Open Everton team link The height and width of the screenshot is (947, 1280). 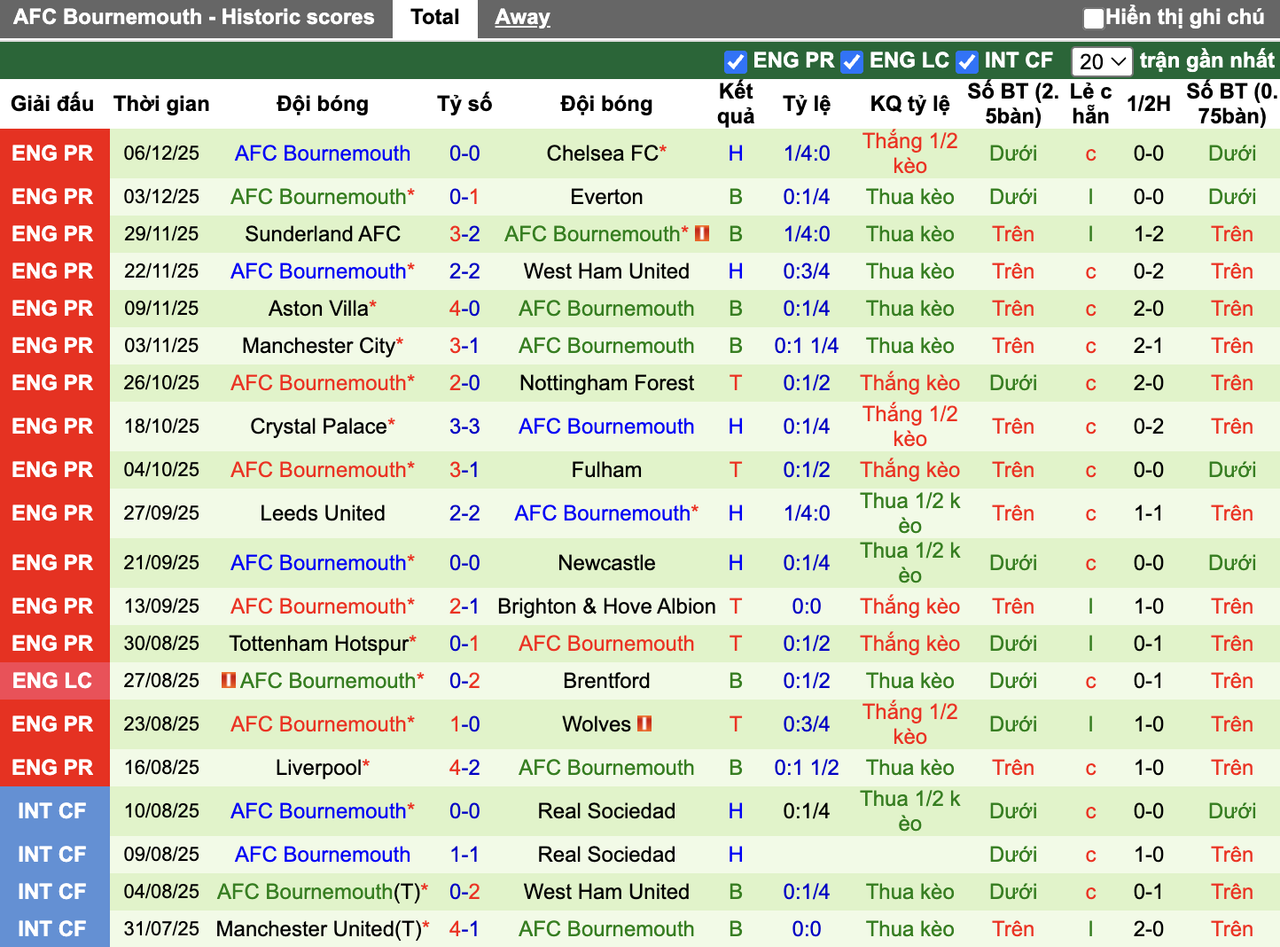coord(607,197)
